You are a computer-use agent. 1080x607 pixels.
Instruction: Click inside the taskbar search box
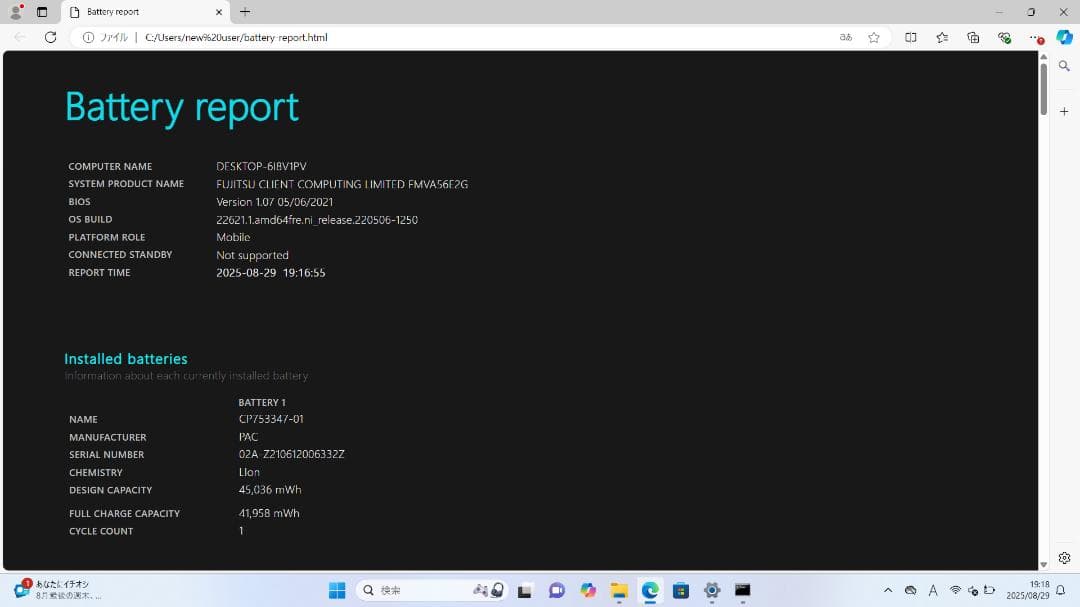pyautogui.click(x=410, y=590)
